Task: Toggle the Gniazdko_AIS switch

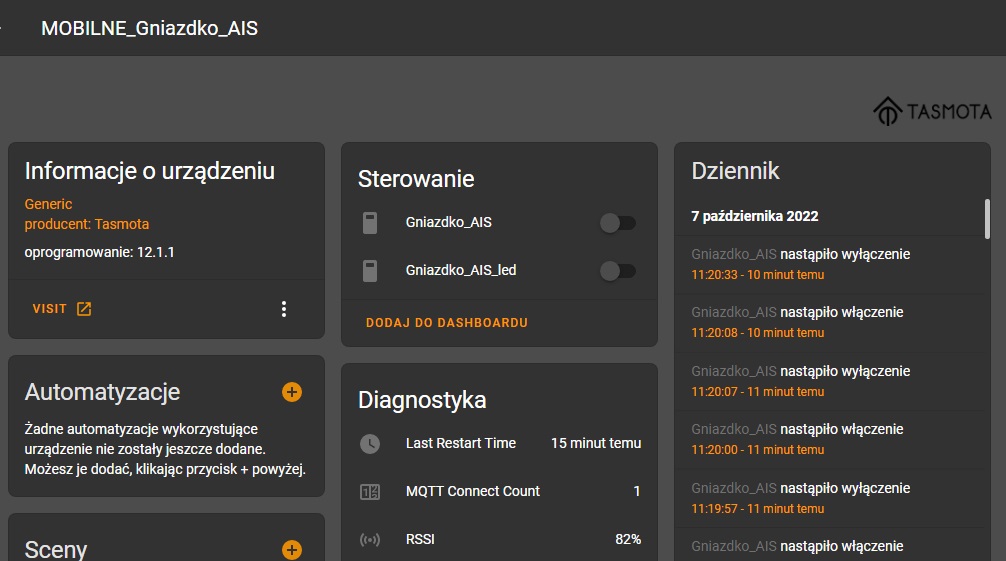Action: (618, 223)
